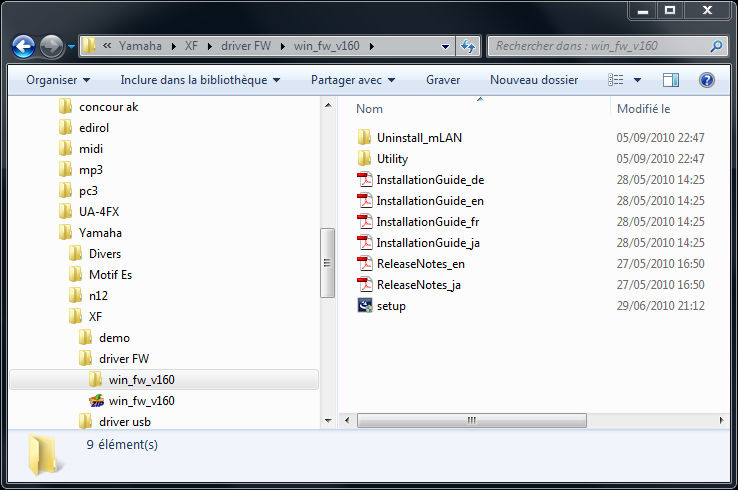Screen dimensions: 738x490
Task: Select the '29/06/2010 21:12' date cell
Action: point(660,305)
